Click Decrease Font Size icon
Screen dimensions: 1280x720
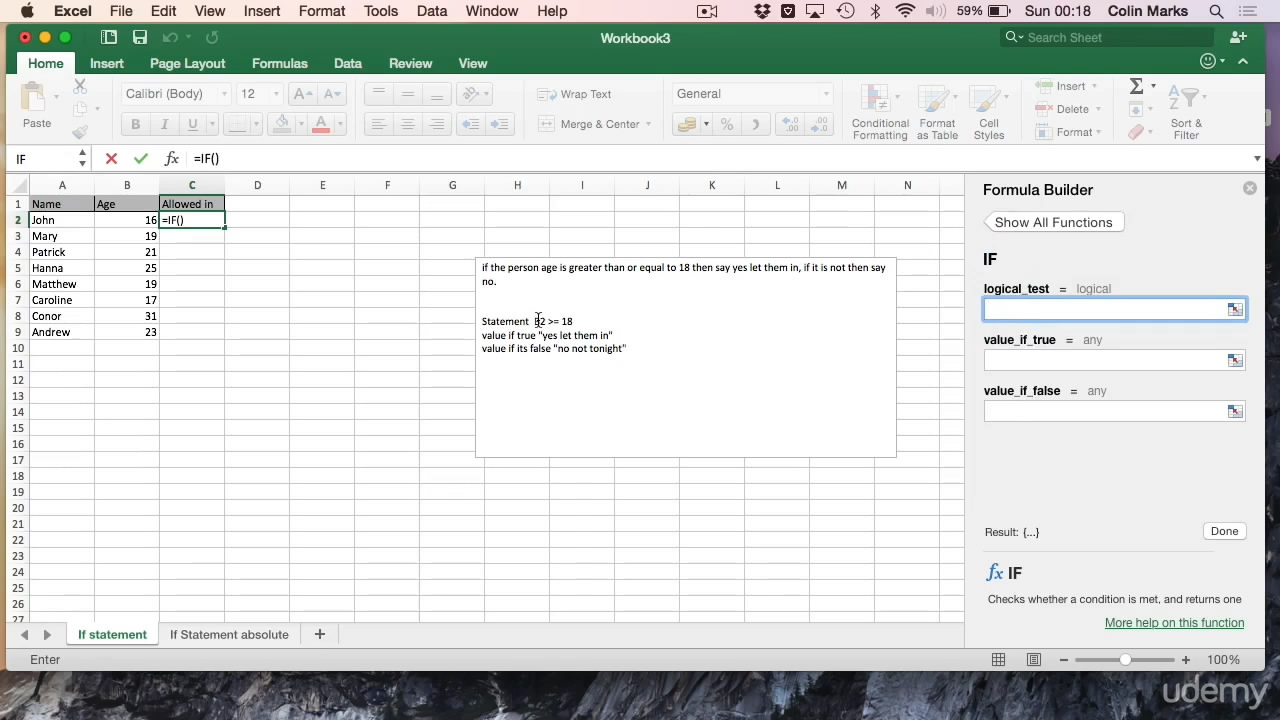331,94
